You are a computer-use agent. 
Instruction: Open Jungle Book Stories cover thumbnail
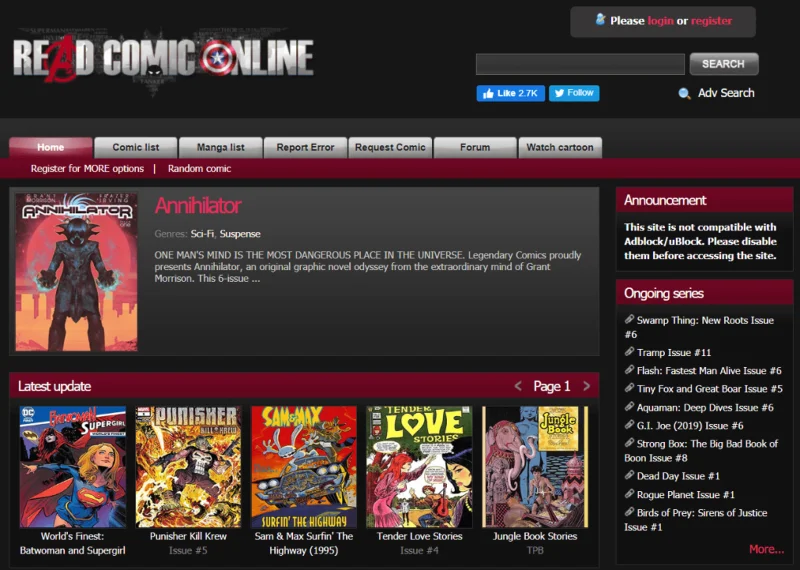[x=535, y=466]
